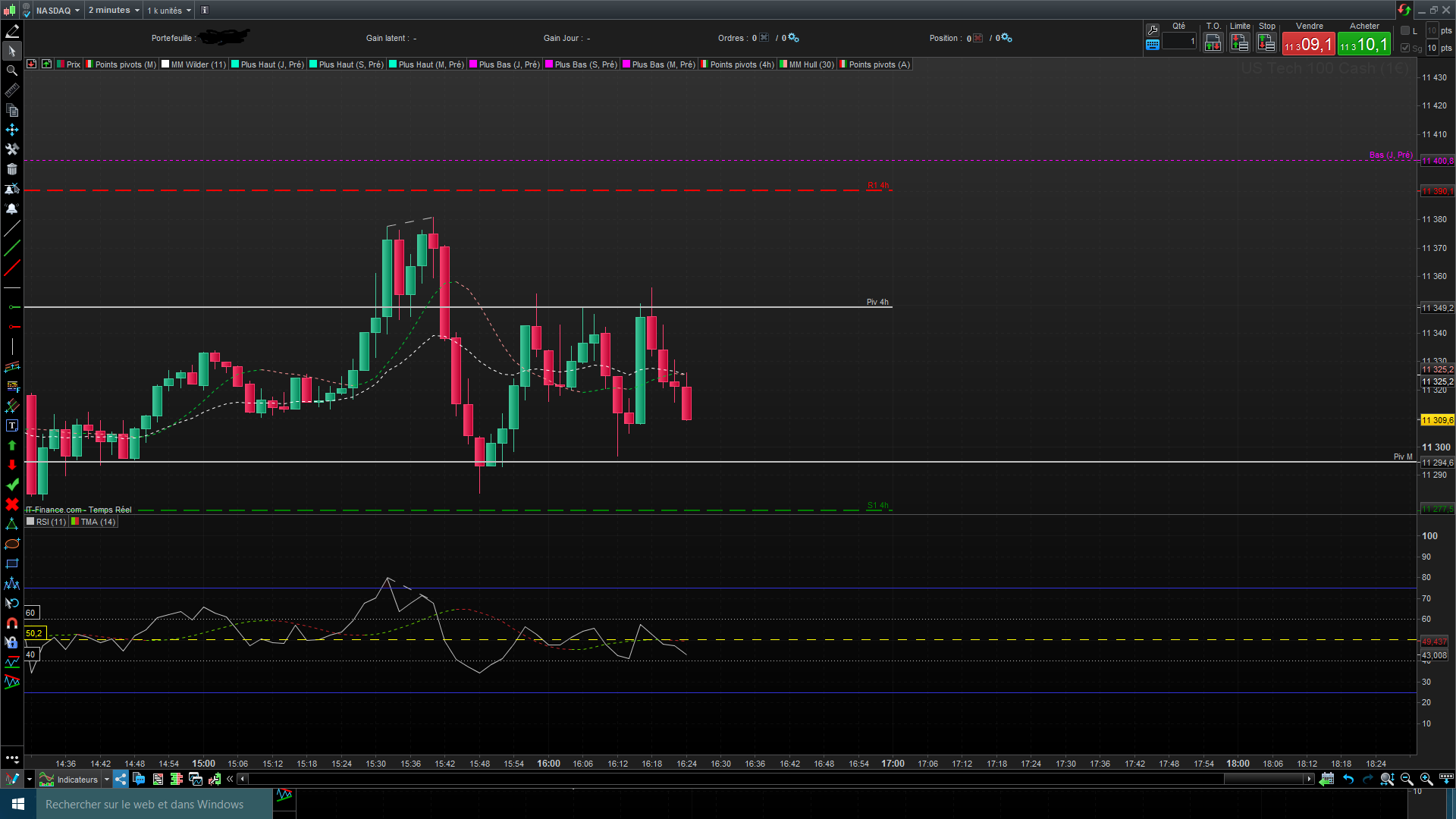Image resolution: width=1456 pixels, height=819 pixels.
Task: Click the trash bin delete tool
Action: pos(12,169)
